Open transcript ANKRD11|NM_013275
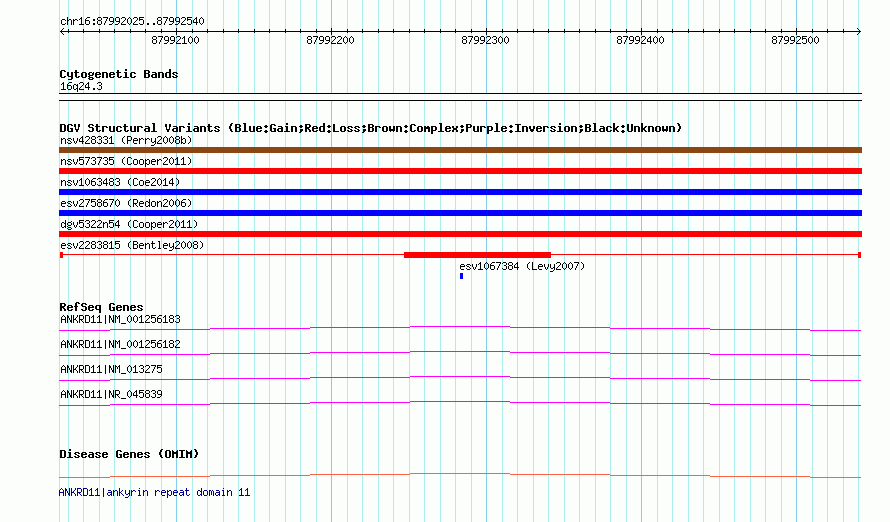Screen dimensions: 890x522 point(111,369)
